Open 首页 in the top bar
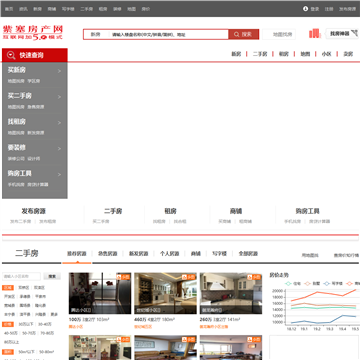The image size is (360, 360). 9,9
